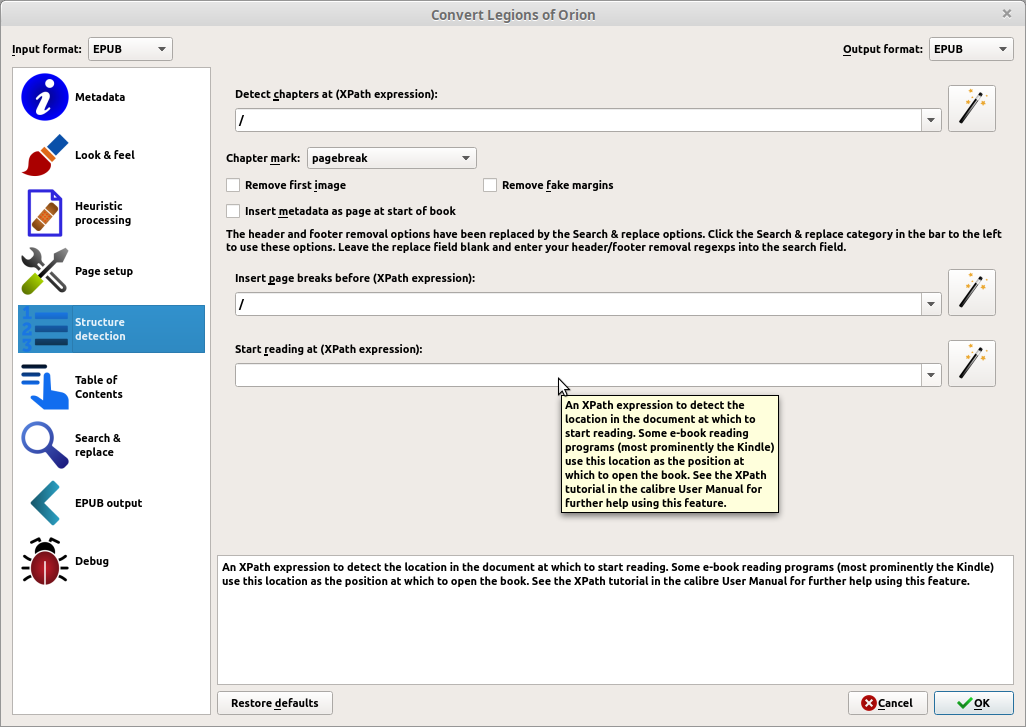Expand Detect chapters expression history arrow
This screenshot has width=1026, height=727.
pos(931,120)
